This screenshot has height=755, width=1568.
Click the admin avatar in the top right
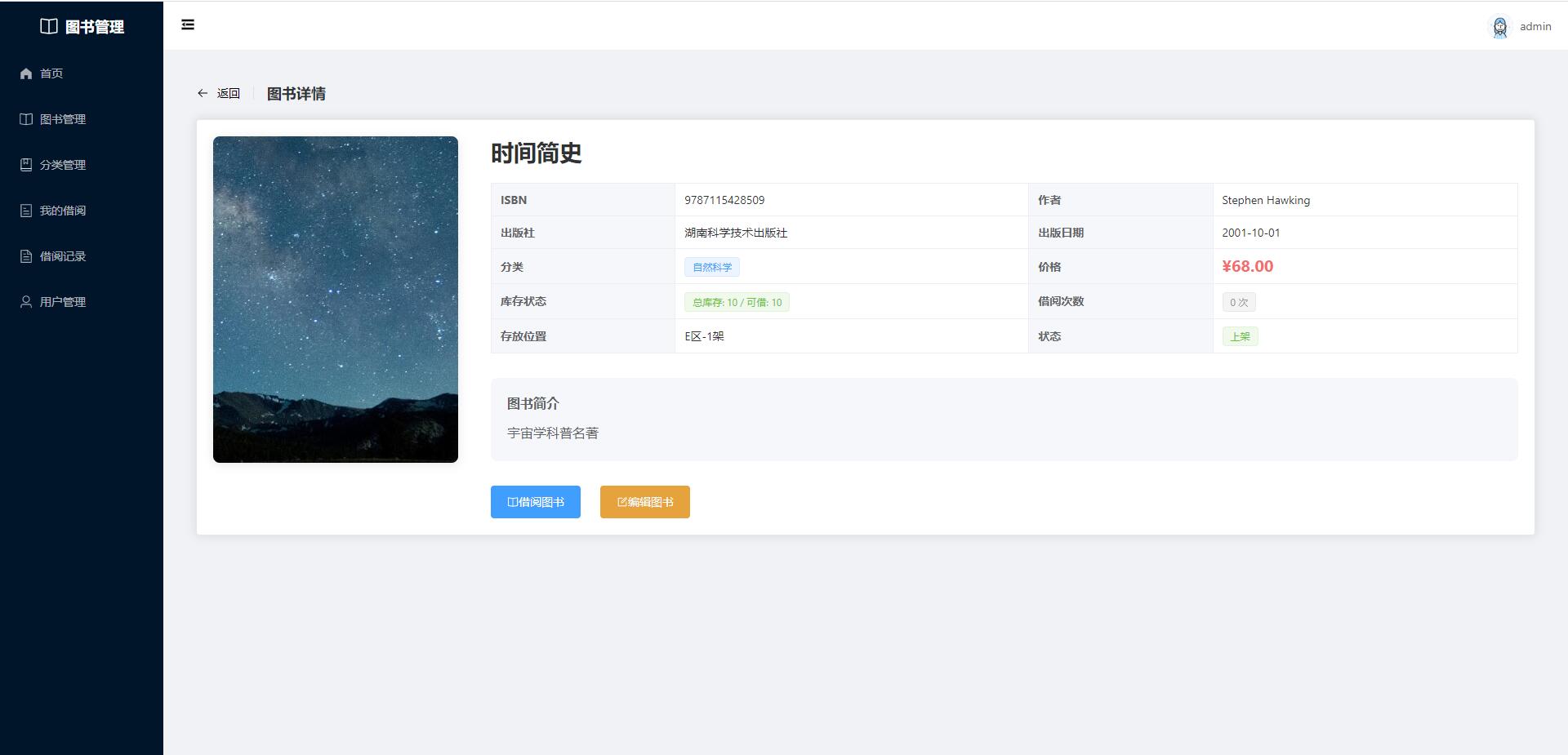click(x=1500, y=26)
